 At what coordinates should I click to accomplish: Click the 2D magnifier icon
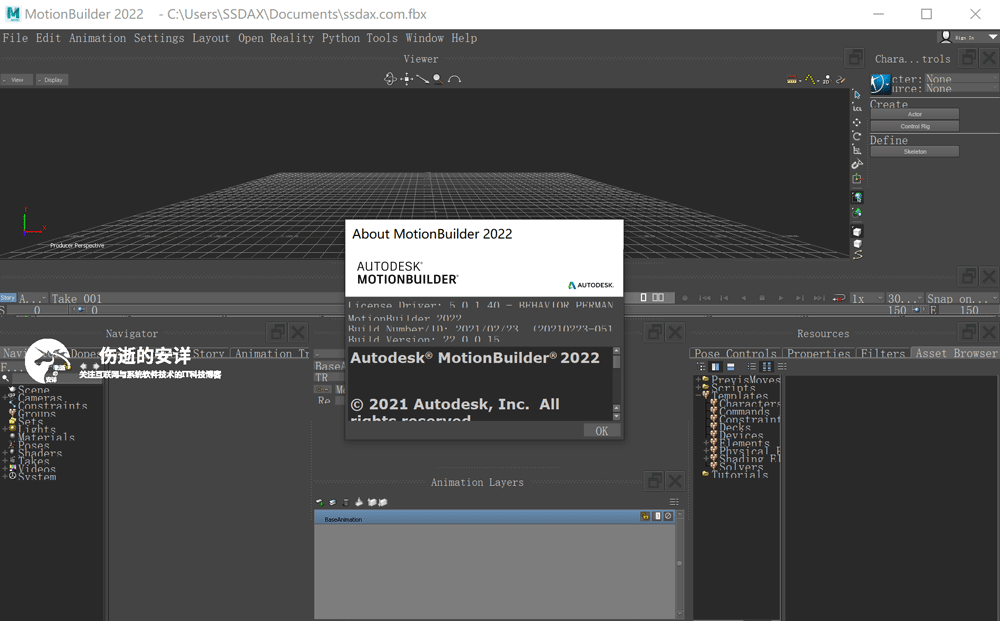827,80
